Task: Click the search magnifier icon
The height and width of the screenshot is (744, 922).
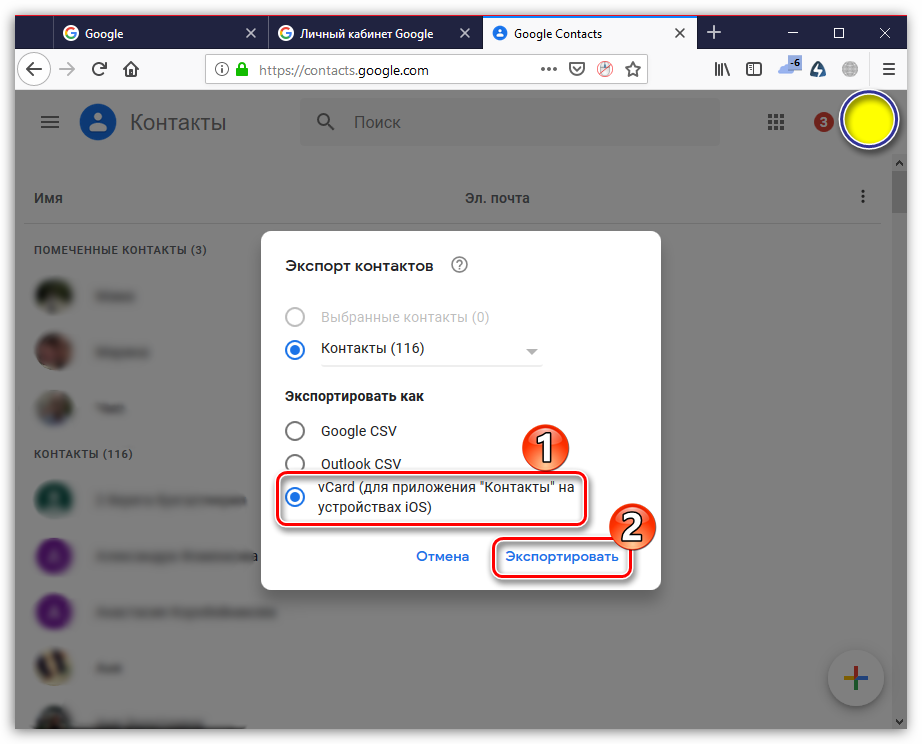Action: (325, 122)
